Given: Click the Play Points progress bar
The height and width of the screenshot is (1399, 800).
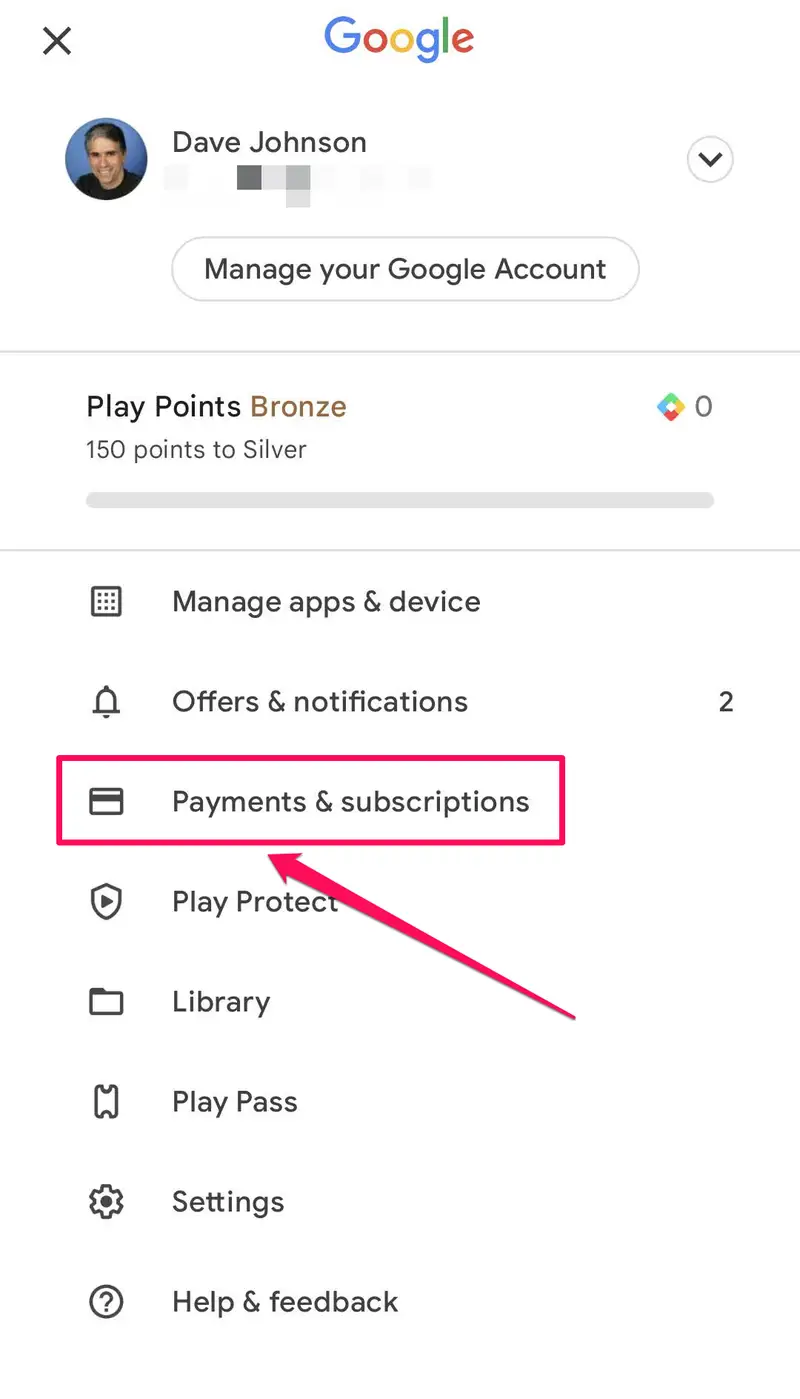Looking at the screenshot, I should pos(400,499).
